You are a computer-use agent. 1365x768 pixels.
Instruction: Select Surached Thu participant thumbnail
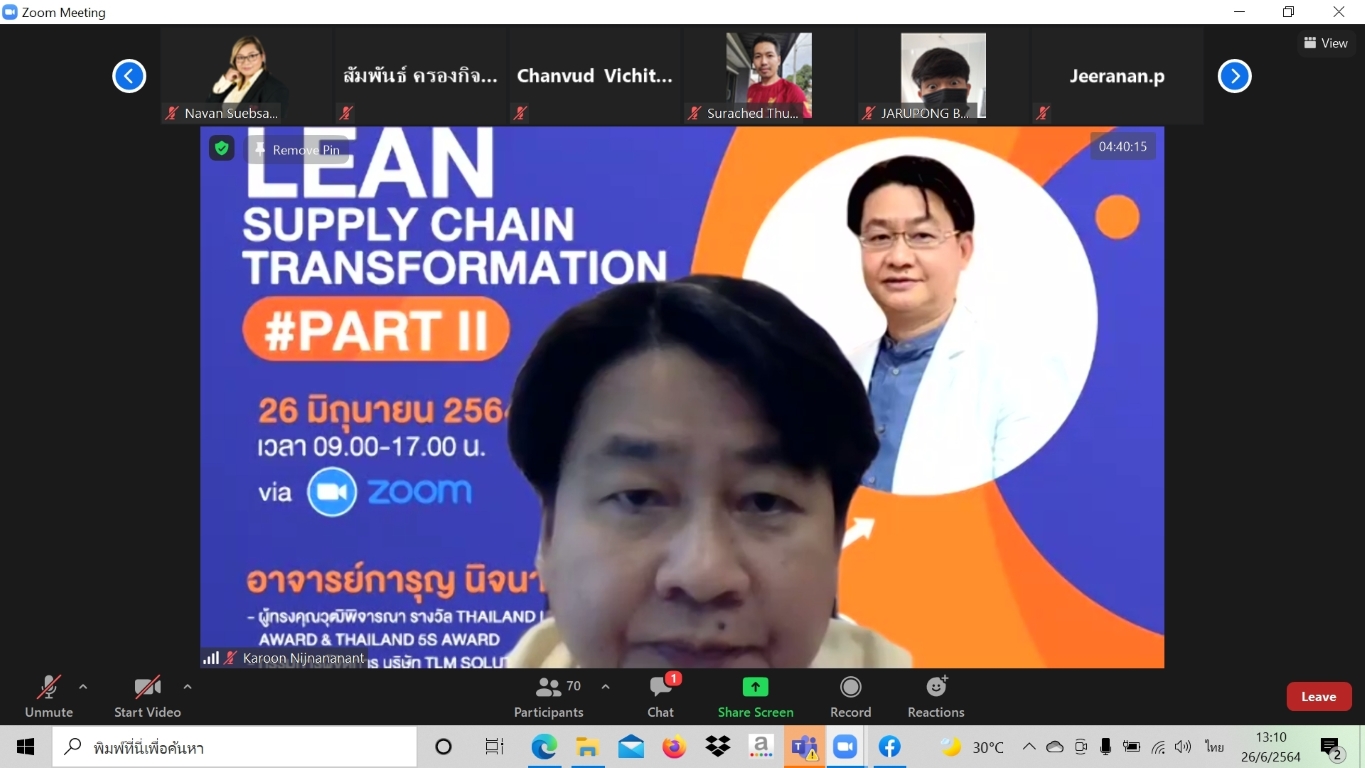[x=769, y=76]
